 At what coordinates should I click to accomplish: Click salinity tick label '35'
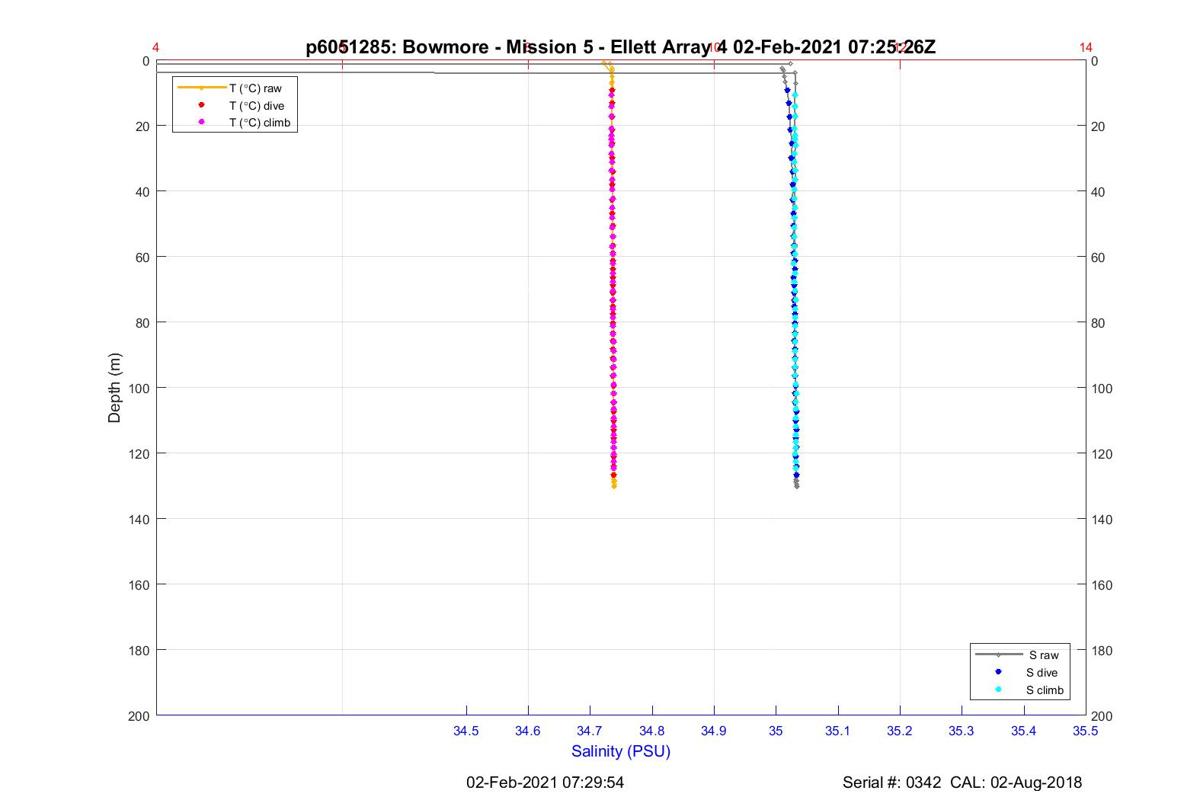pyautogui.click(x=776, y=731)
